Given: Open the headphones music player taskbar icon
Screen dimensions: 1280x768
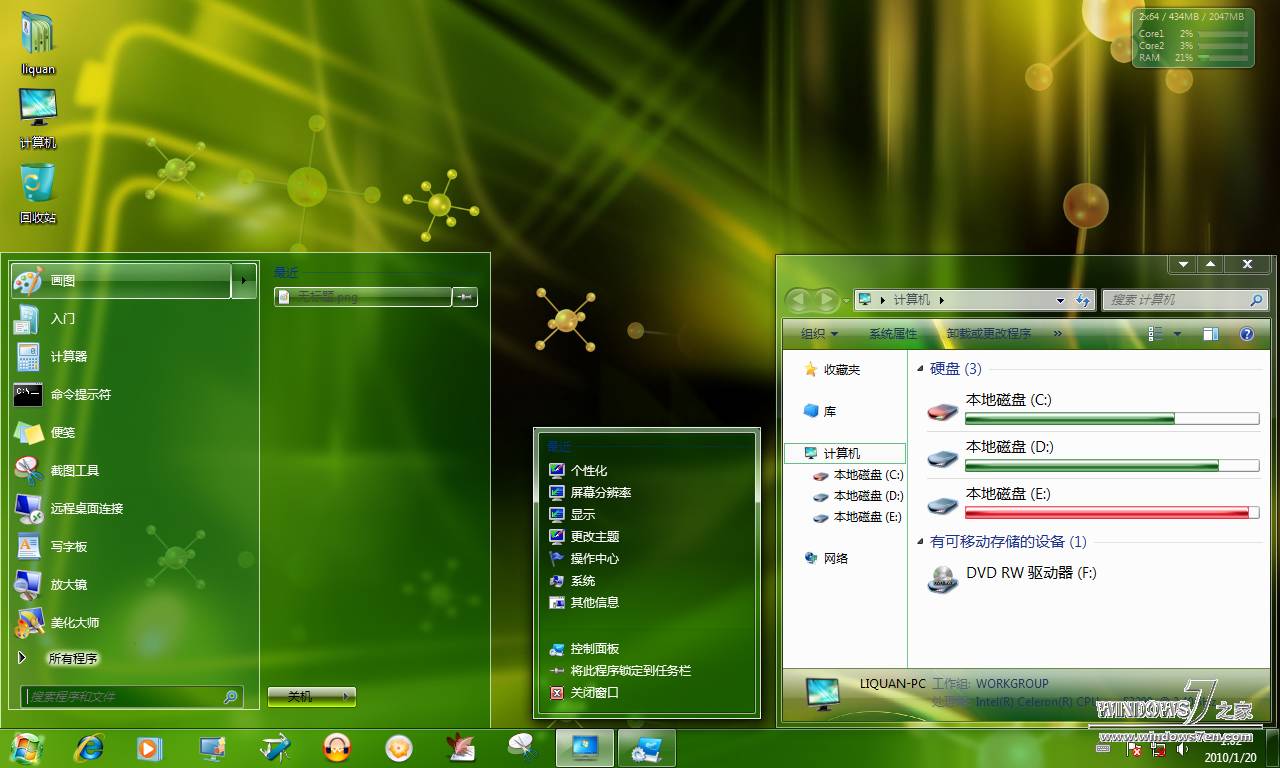Looking at the screenshot, I should pos(337,748).
